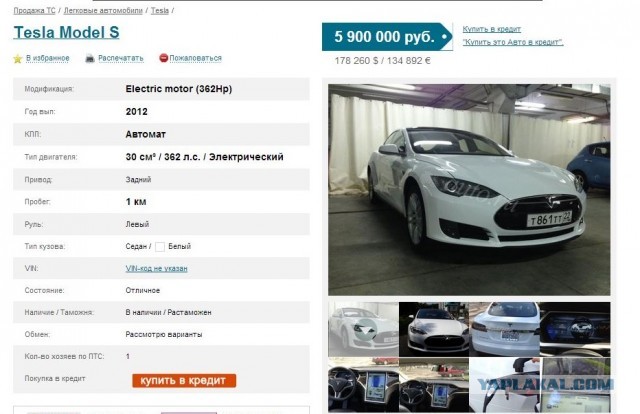This screenshot has height=414, width=640.
Task: Open the 'Продажа ТС' breadcrumb link
Action: click(34, 11)
